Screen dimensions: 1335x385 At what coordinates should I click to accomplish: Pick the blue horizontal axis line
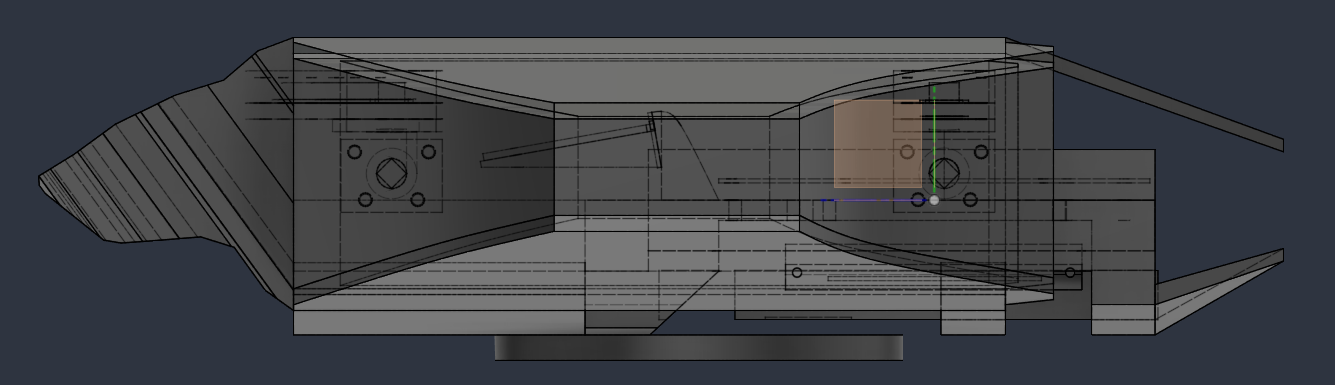pyautogui.click(x=875, y=200)
